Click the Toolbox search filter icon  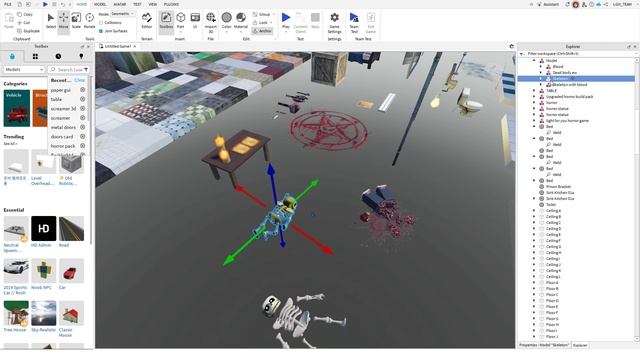coord(86,70)
